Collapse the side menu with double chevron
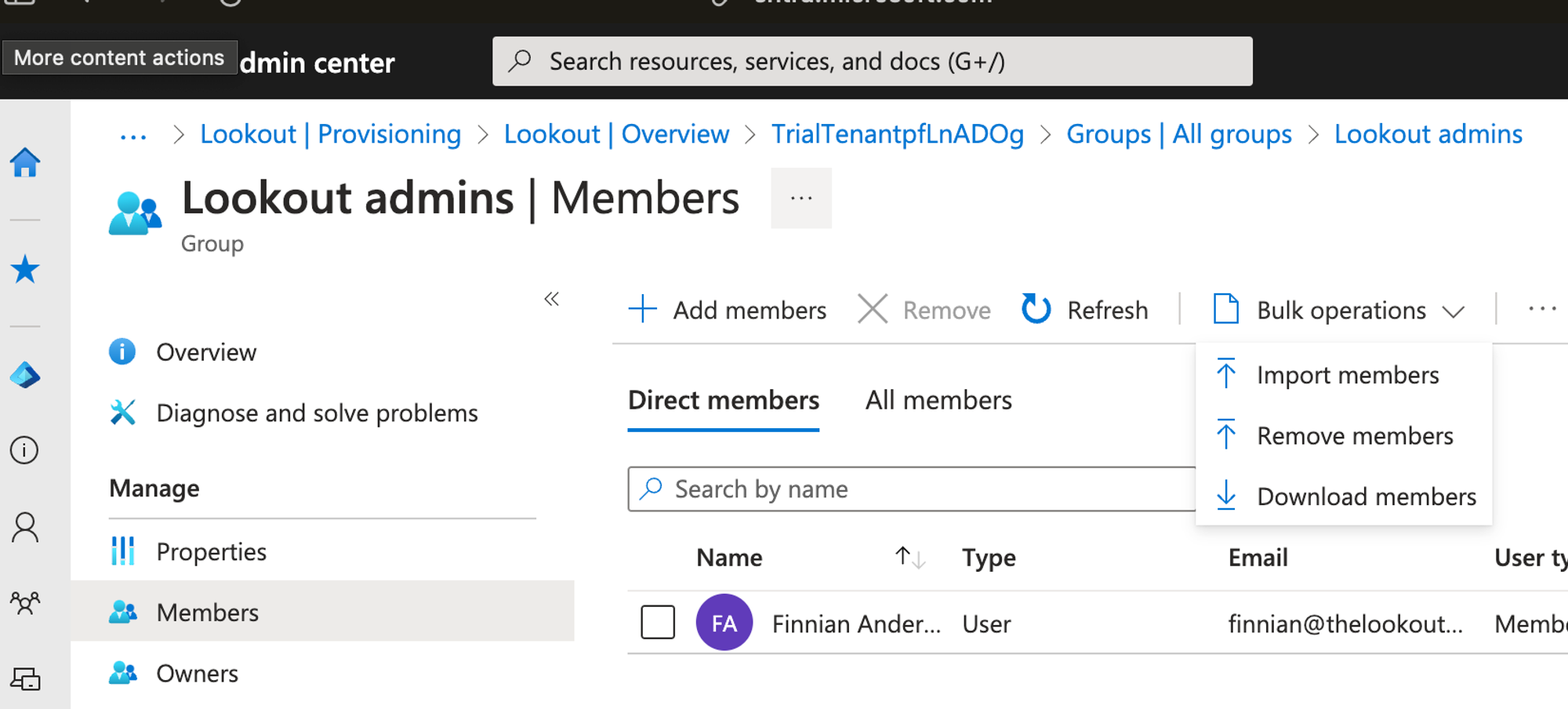The image size is (1568, 709). tap(552, 299)
